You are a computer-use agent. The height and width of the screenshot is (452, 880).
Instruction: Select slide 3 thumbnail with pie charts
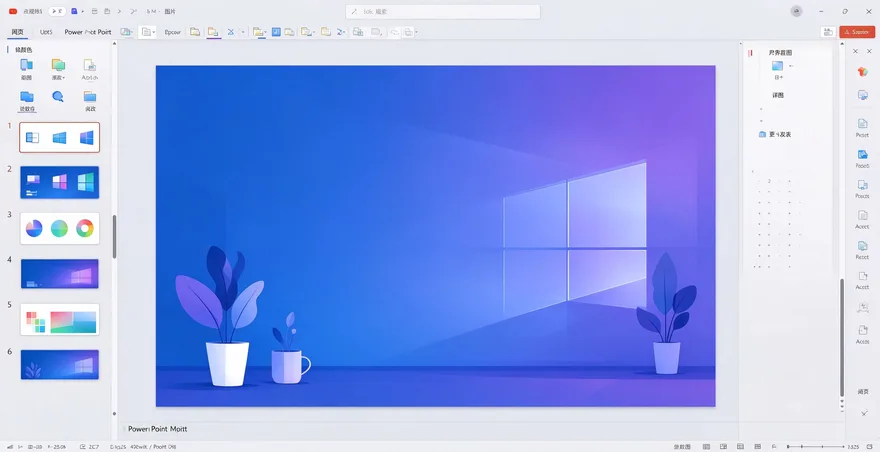[59, 228]
